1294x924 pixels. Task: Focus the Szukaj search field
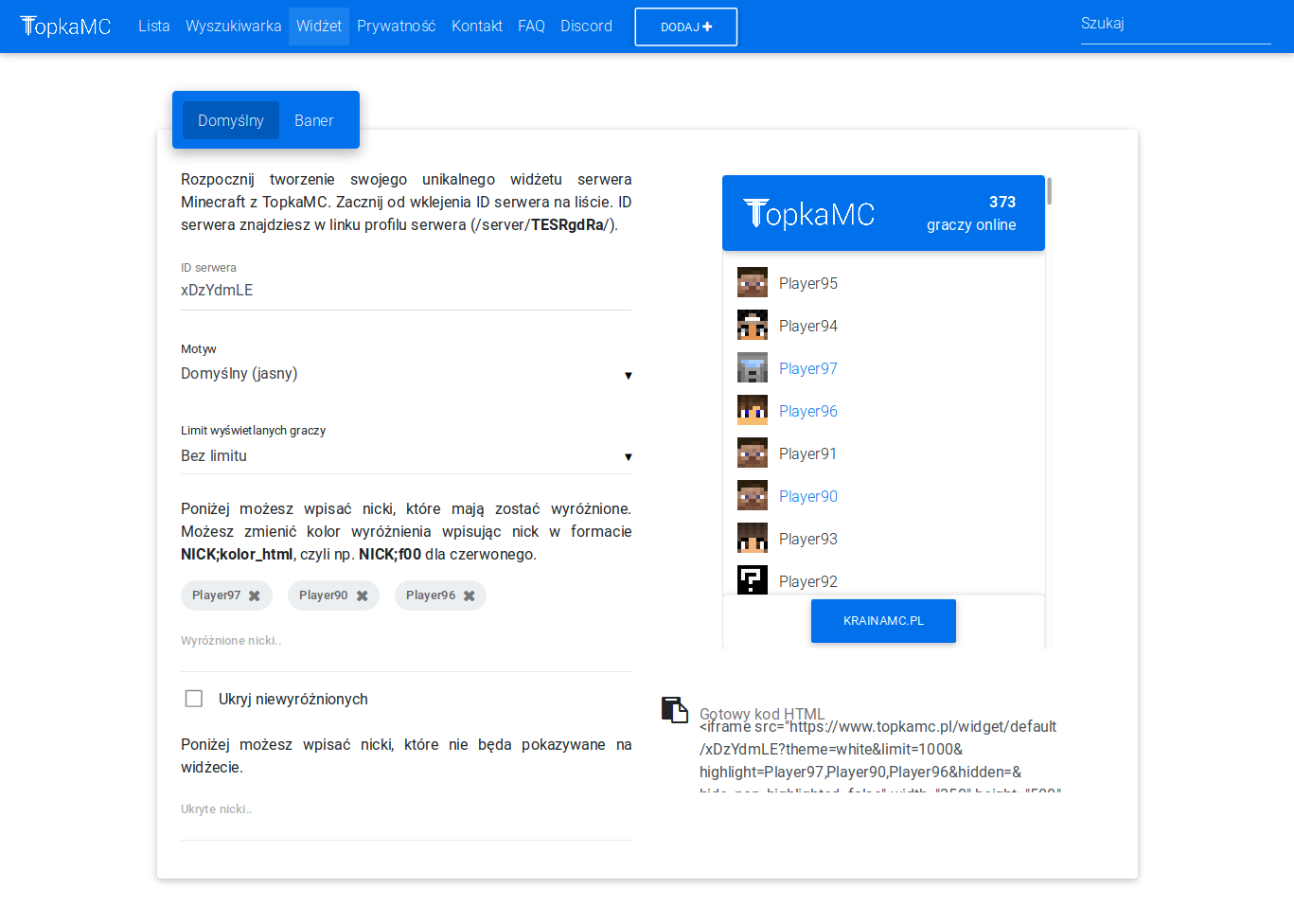(x=1176, y=25)
